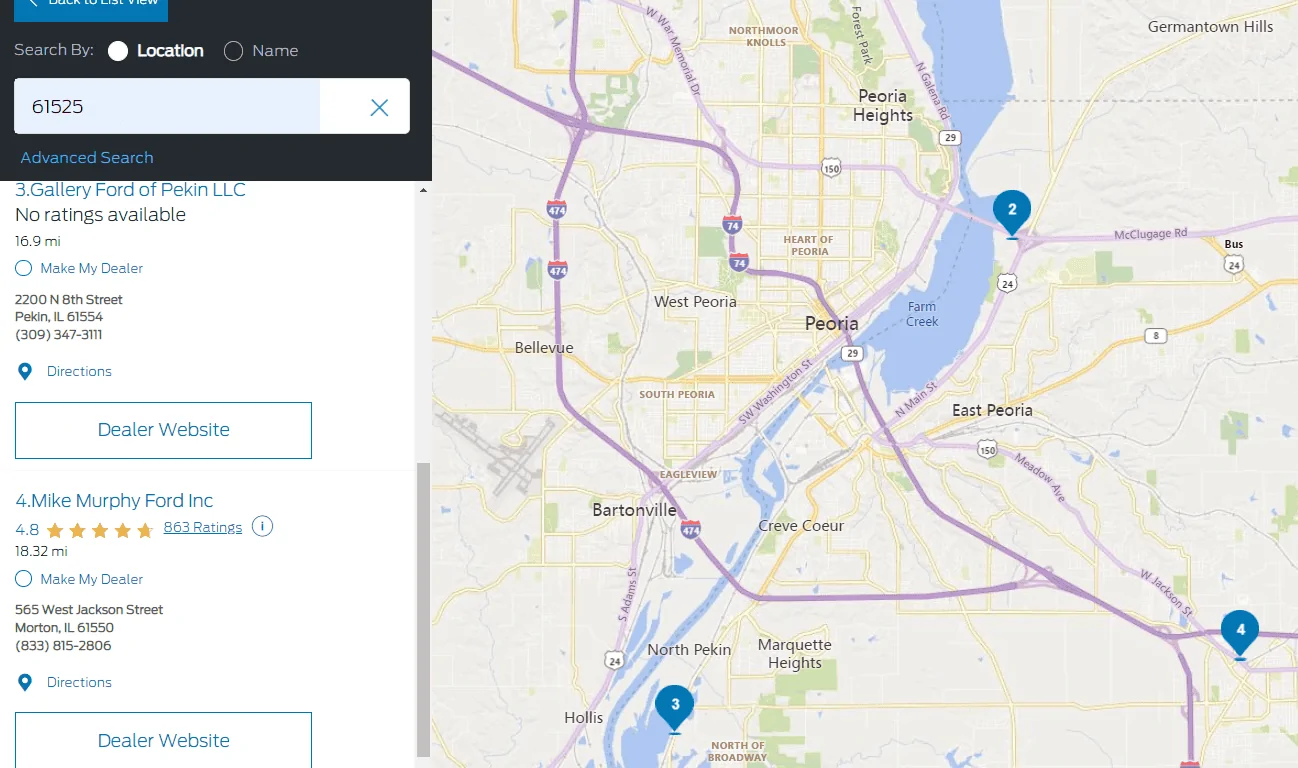This screenshot has width=1298, height=768.
Task: Click the address 2200 N 8th Street
Action: click(69, 300)
